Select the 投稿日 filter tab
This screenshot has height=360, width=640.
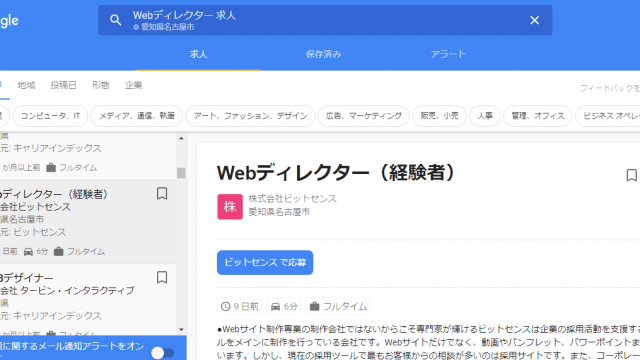(x=63, y=85)
